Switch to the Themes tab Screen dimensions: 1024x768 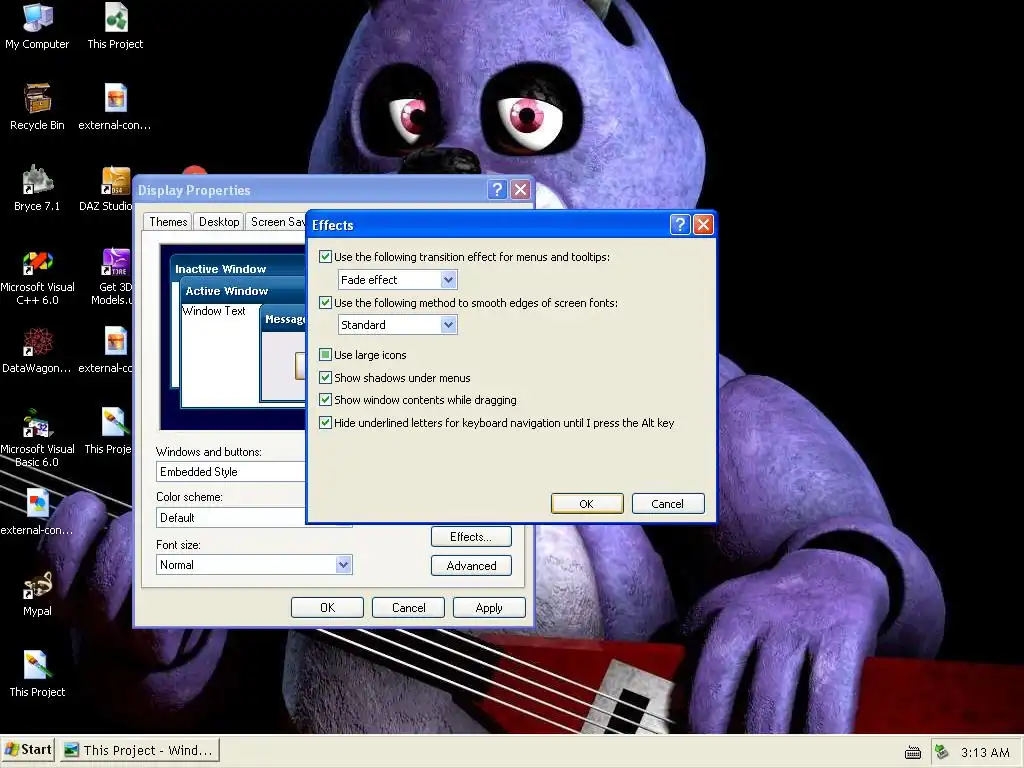pos(168,222)
